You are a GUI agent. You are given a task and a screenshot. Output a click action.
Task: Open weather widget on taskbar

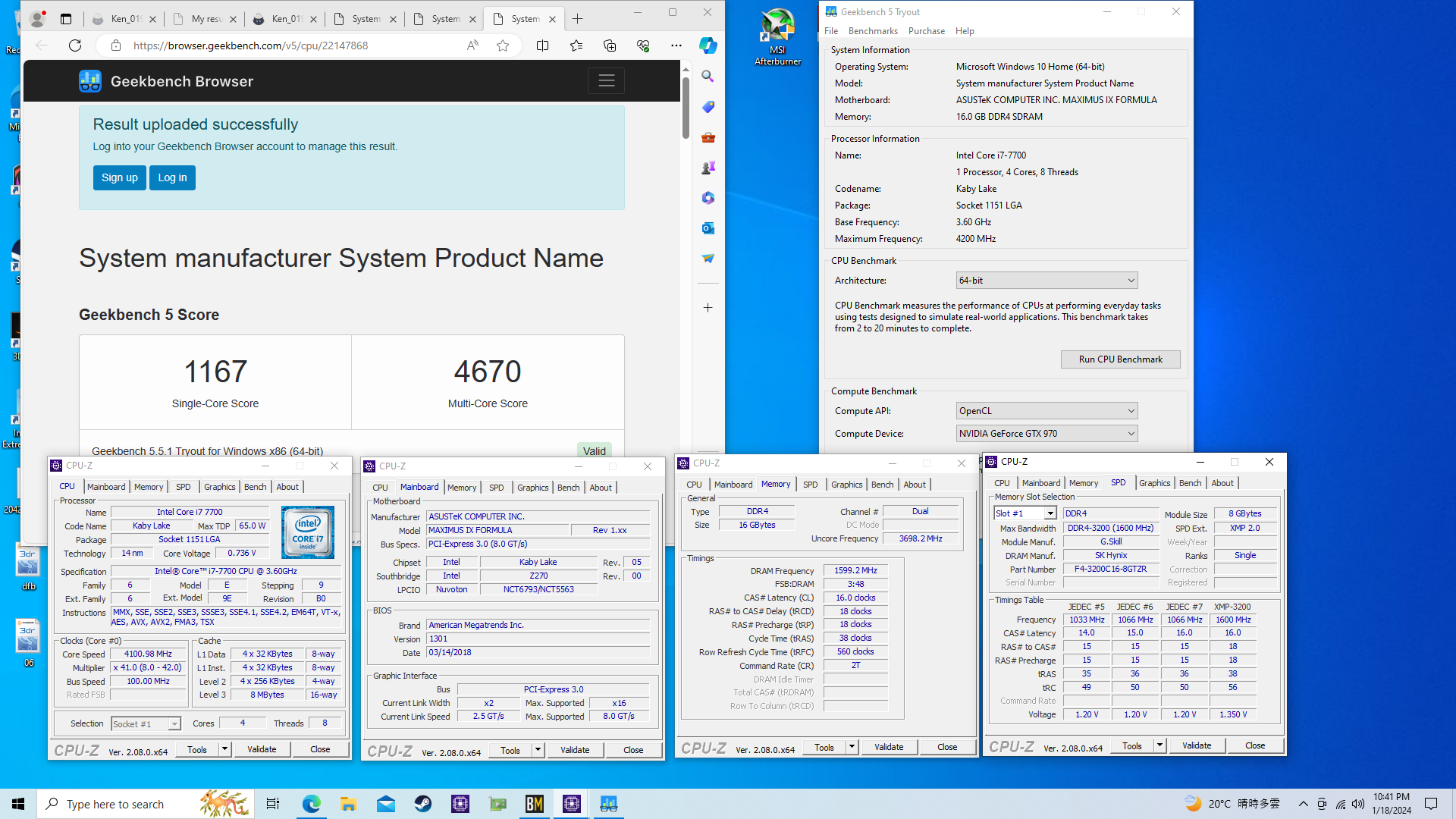tap(1232, 804)
